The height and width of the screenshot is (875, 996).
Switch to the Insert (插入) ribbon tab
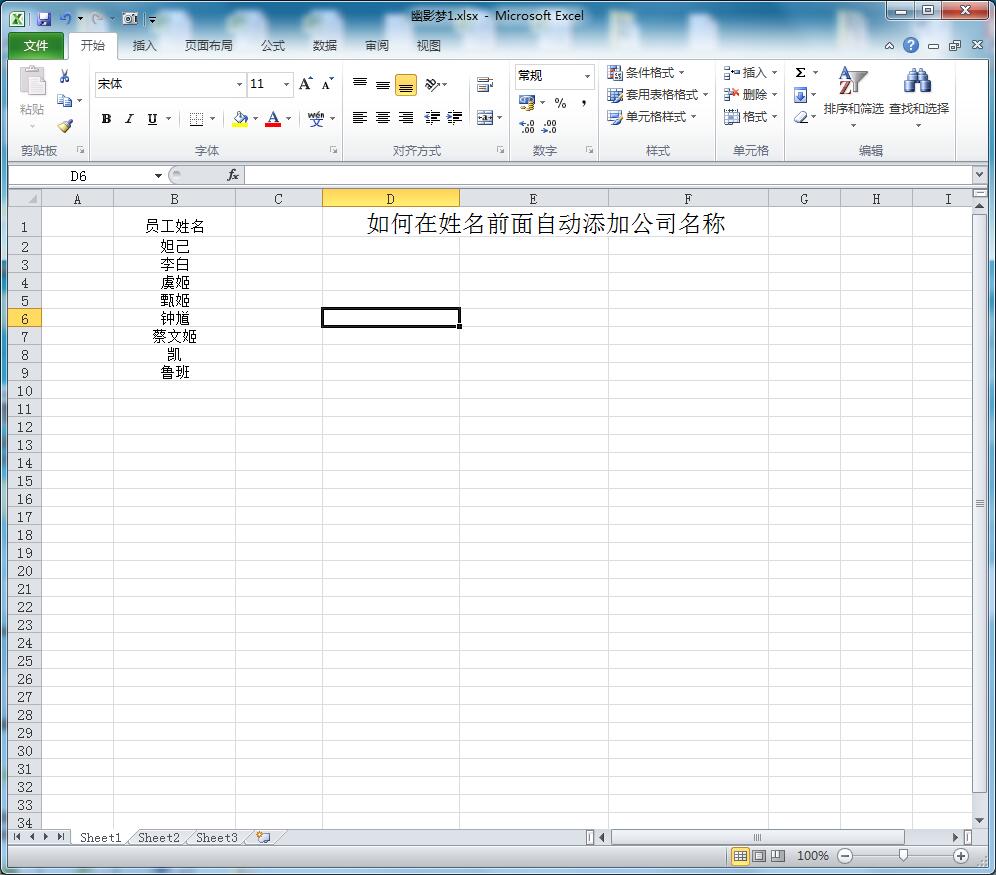[x=144, y=46]
